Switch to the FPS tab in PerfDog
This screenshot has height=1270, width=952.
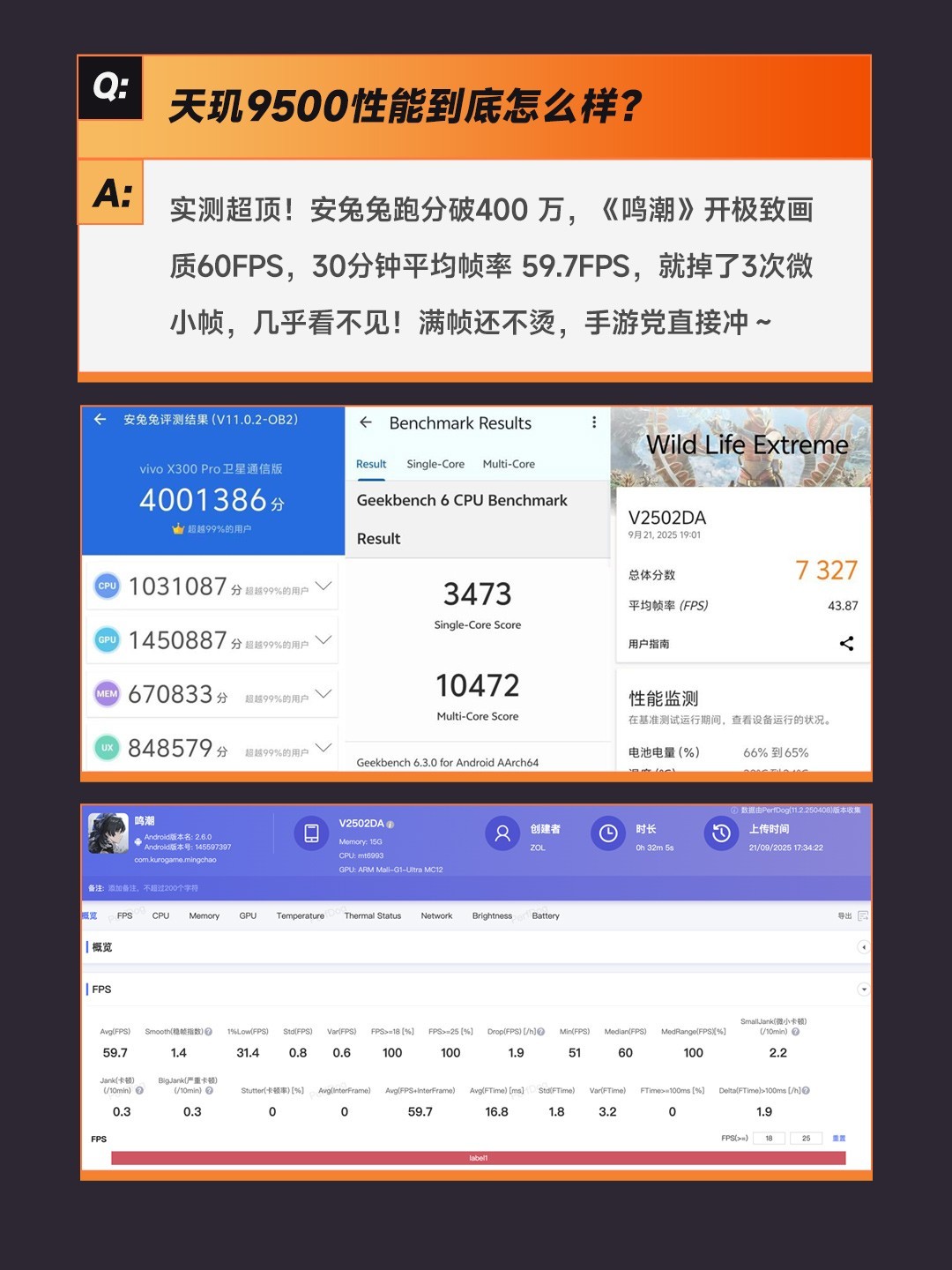[125, 915]
